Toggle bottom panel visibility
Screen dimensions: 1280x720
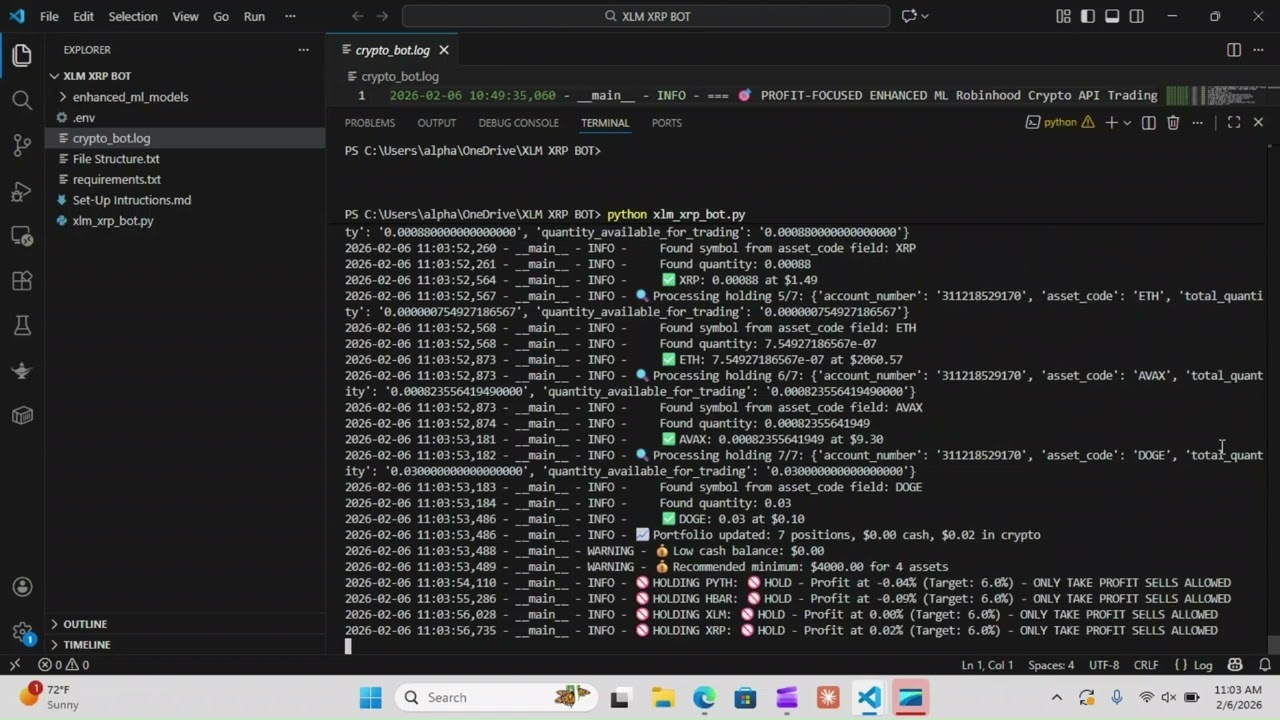1112,16
